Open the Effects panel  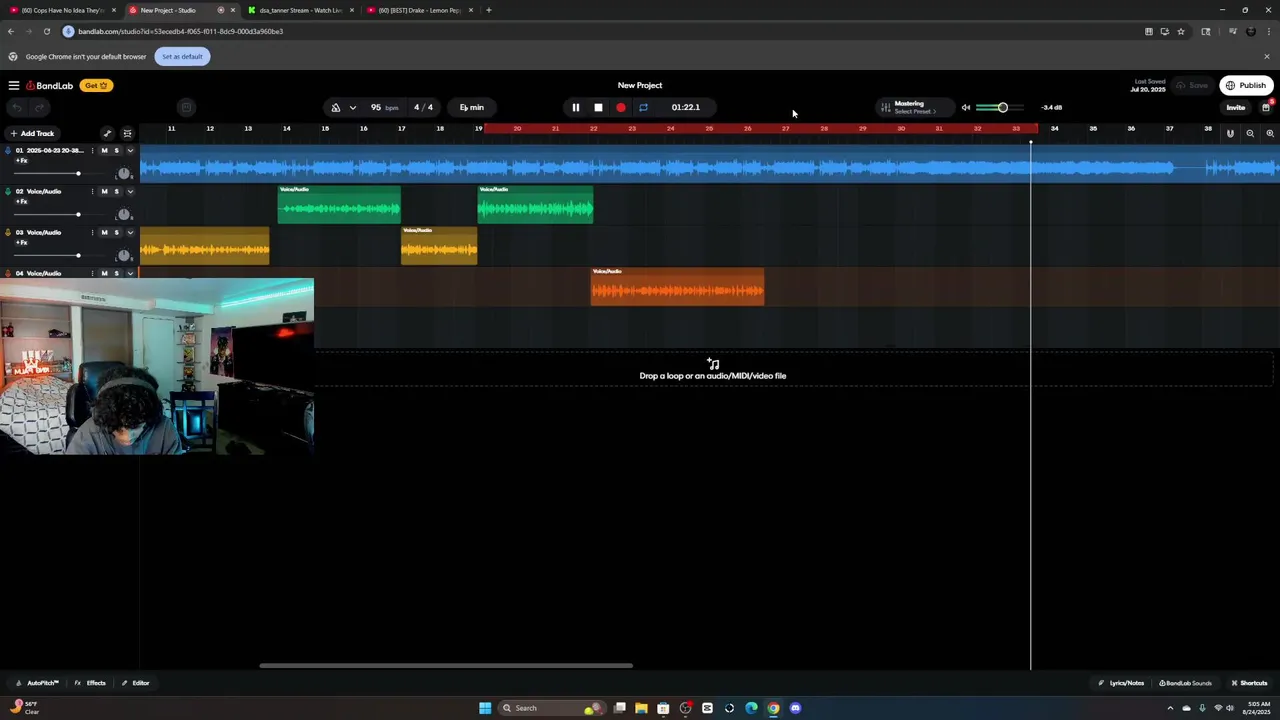90,683
